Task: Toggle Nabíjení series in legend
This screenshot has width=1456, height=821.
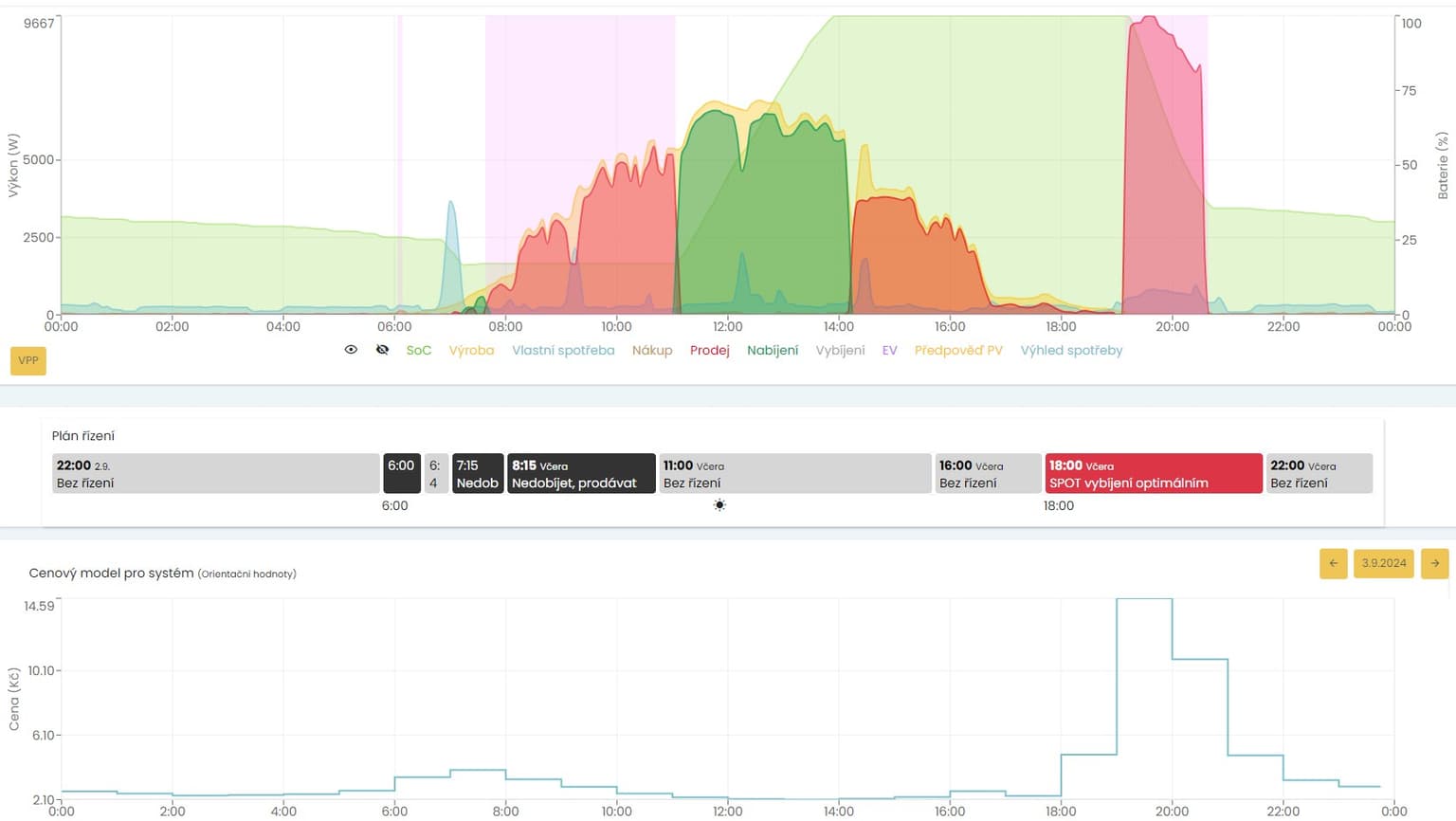Action: click(773, 351)
